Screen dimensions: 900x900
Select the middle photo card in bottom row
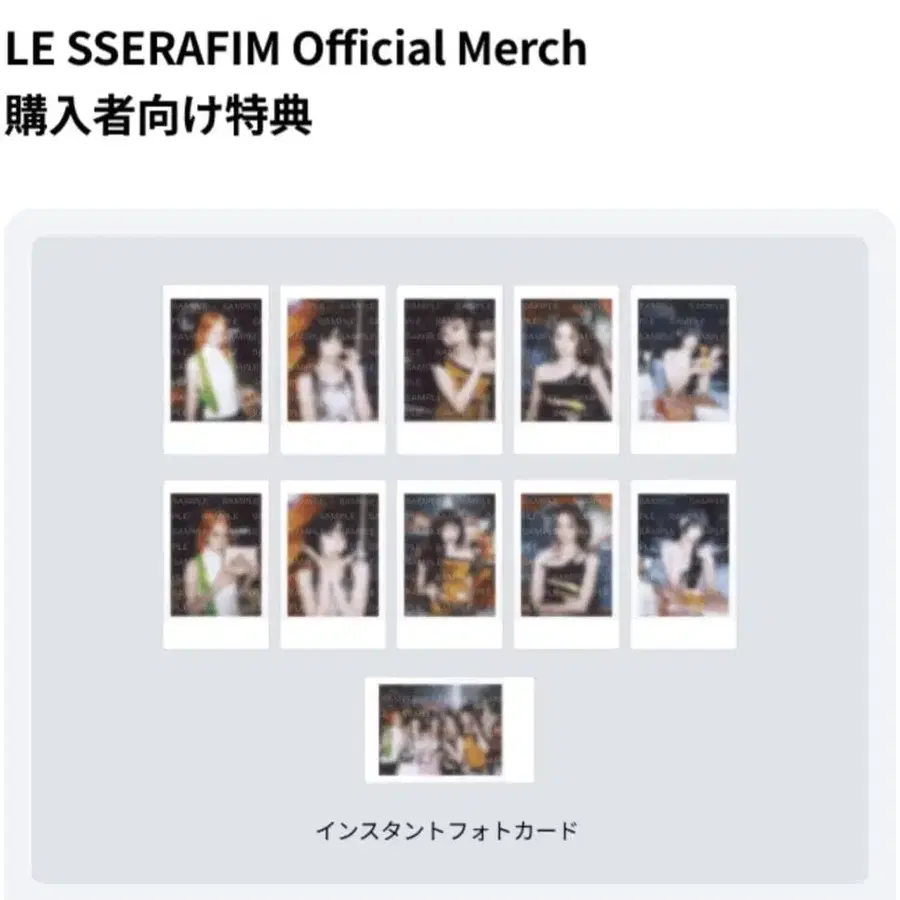[449, 565]
